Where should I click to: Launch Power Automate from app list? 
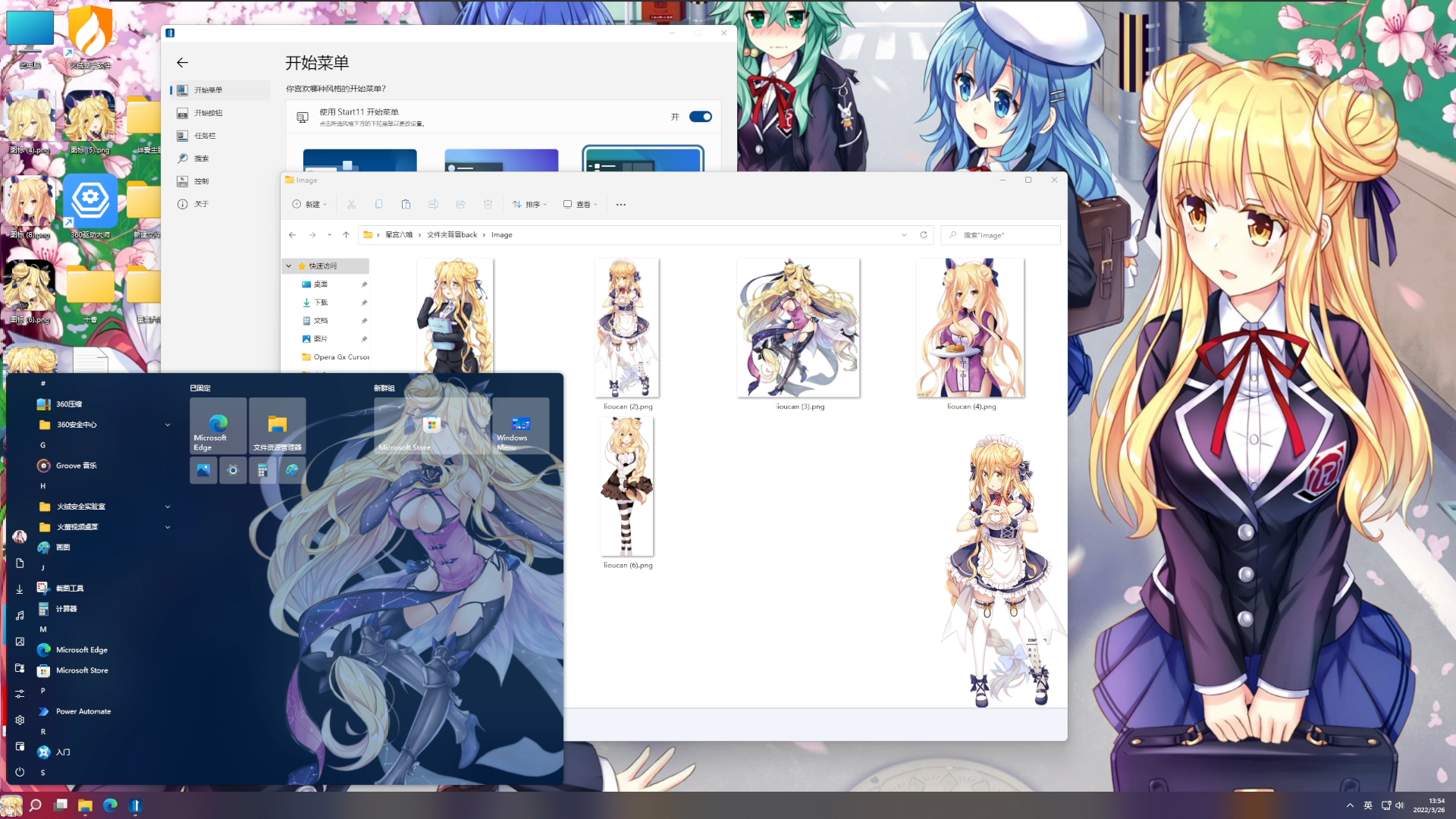[x=83, y=711]
